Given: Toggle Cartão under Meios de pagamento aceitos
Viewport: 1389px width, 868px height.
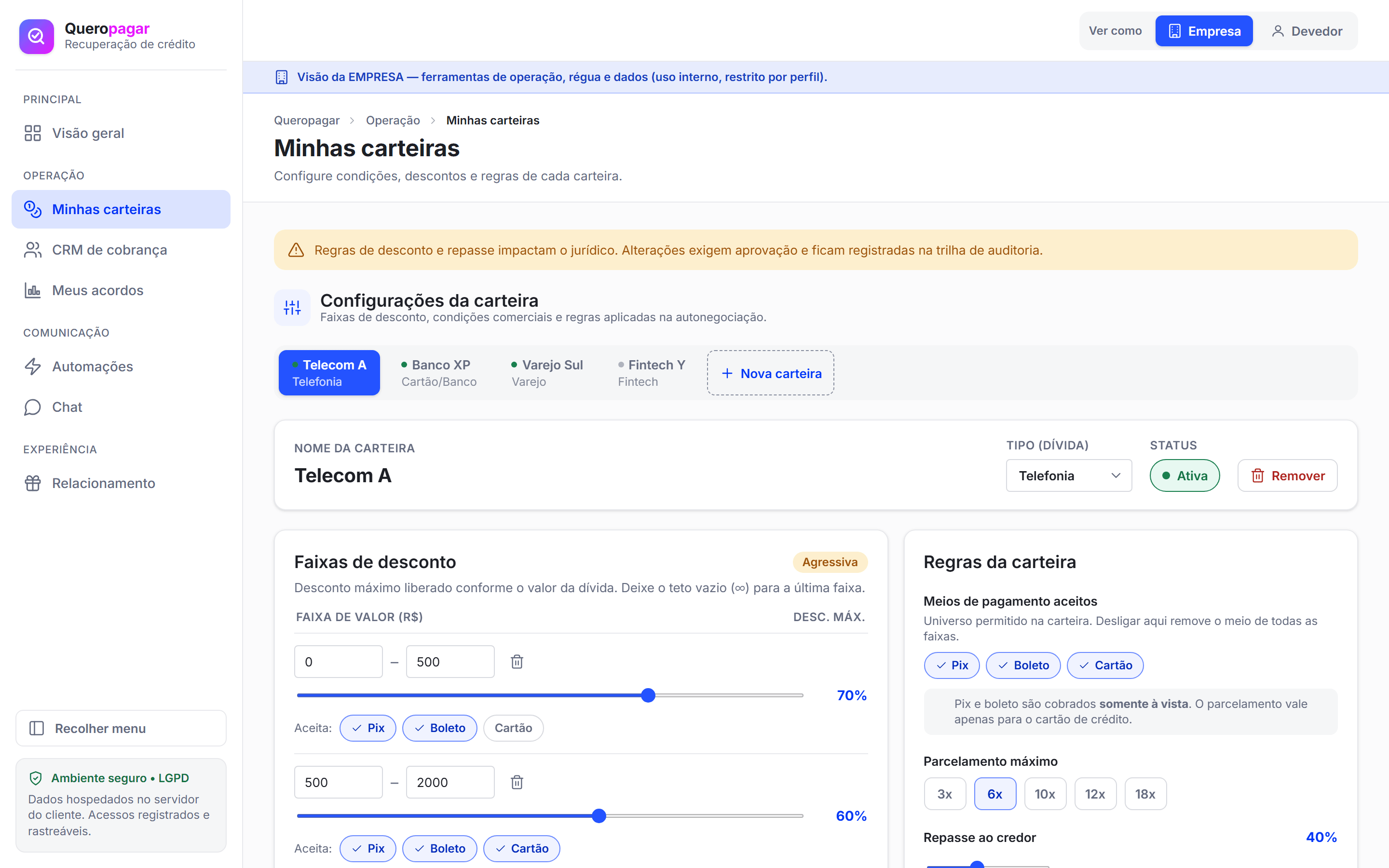Looking at the screenshot, I should tap(1105, 665).
